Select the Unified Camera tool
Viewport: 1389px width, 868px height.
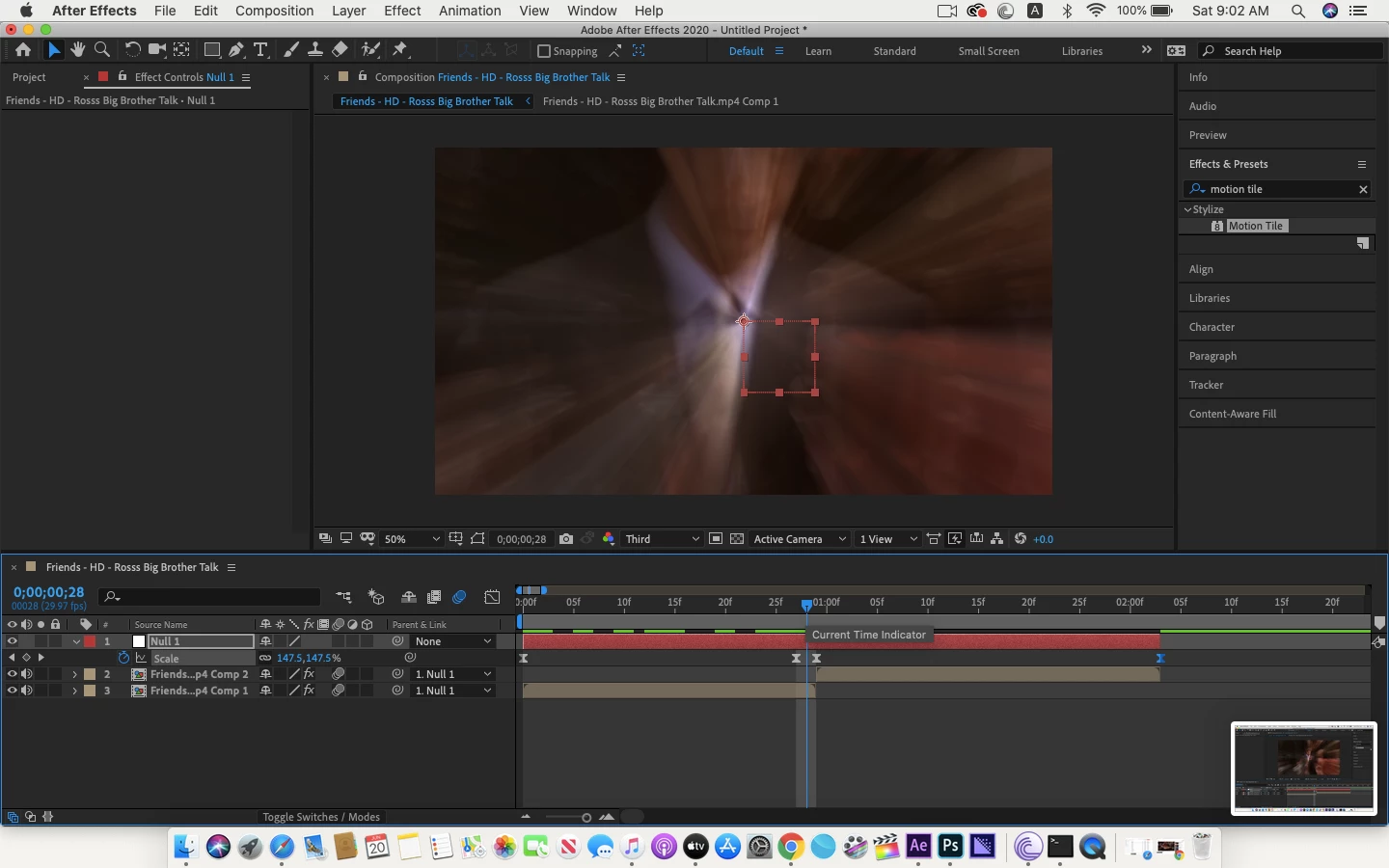point(156,50)
